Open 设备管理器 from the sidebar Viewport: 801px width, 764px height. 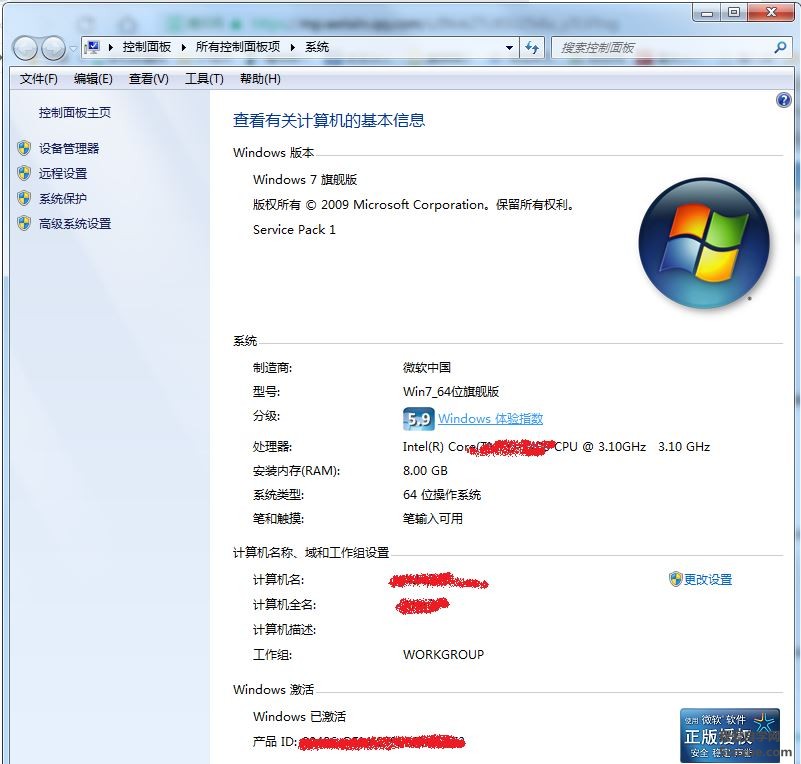pyautogui.click(x=69, y=149)
